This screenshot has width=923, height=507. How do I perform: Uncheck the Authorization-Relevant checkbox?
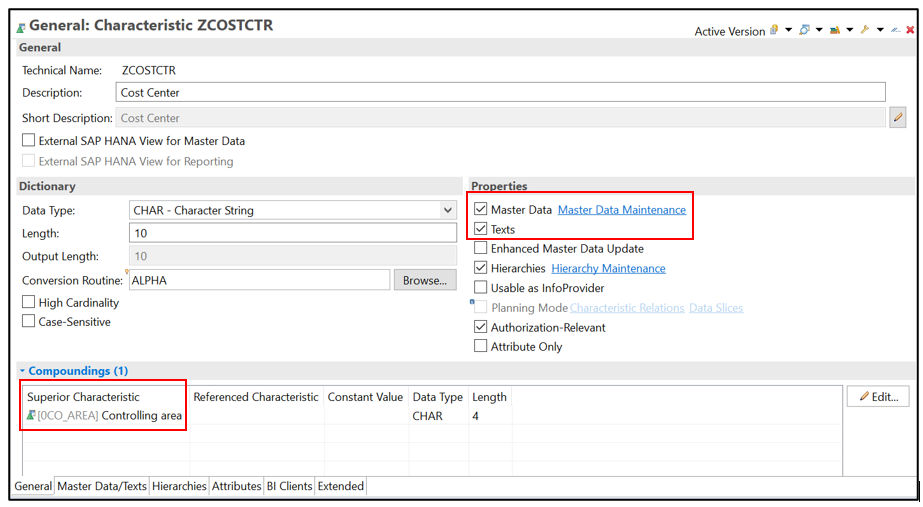click(x=480, y=327)
